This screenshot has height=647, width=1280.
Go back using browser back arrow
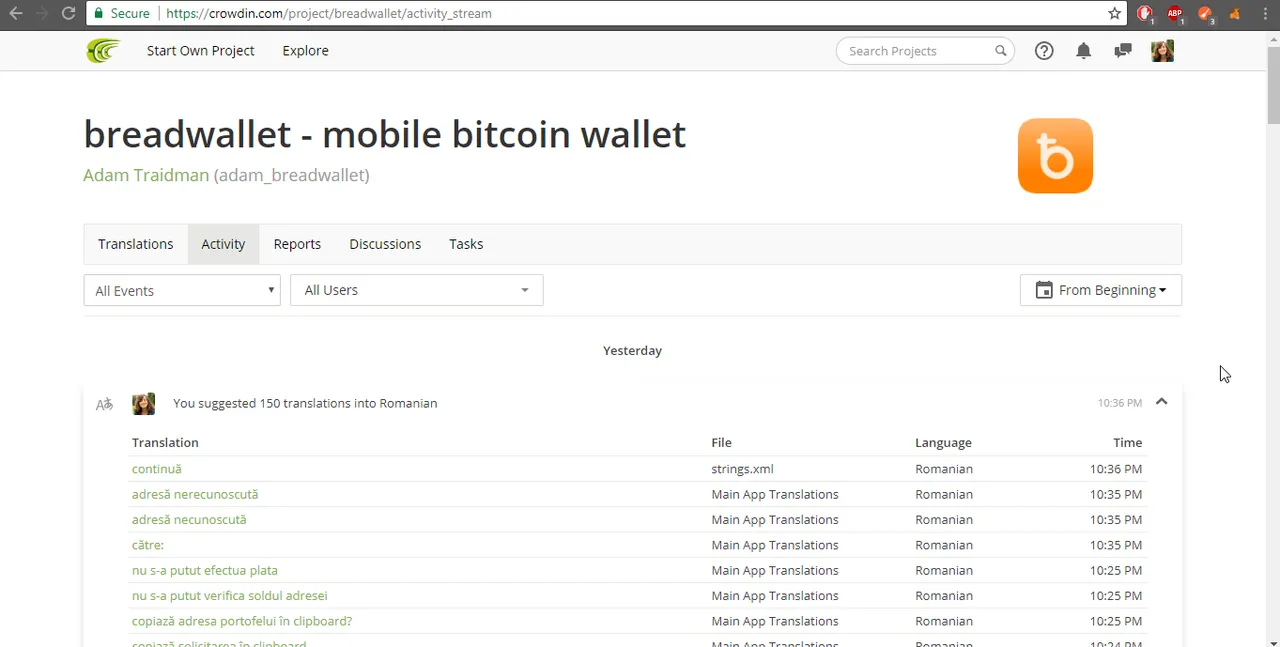pyautogui.click(x=16, y=13)
